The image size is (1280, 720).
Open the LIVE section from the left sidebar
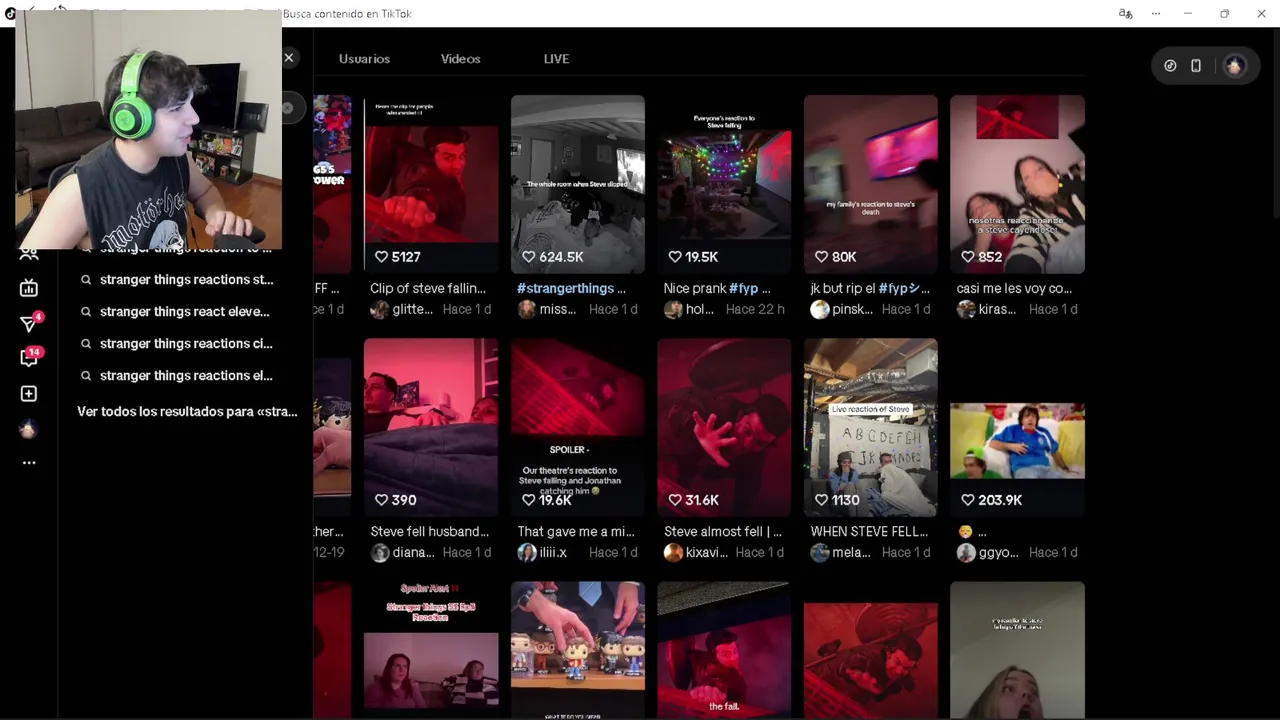[29, 289]
